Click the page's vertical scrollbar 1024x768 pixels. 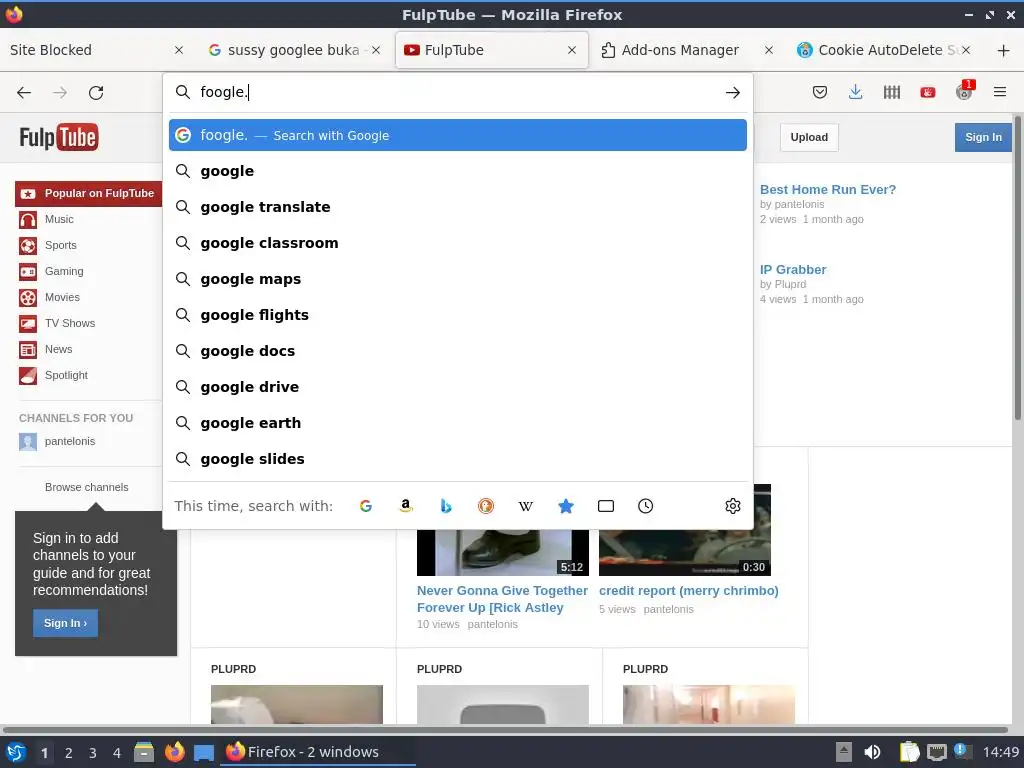pyautogui.click(x=1017, y=268)
